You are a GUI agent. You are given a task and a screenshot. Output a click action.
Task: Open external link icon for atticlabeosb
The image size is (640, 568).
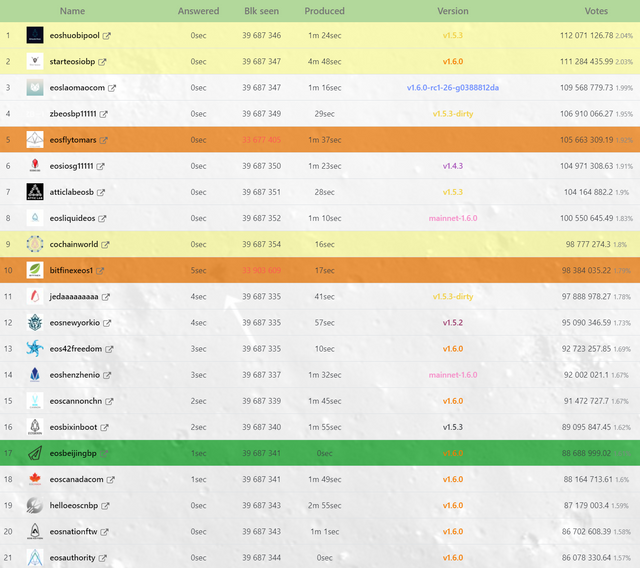coord(101,193)
